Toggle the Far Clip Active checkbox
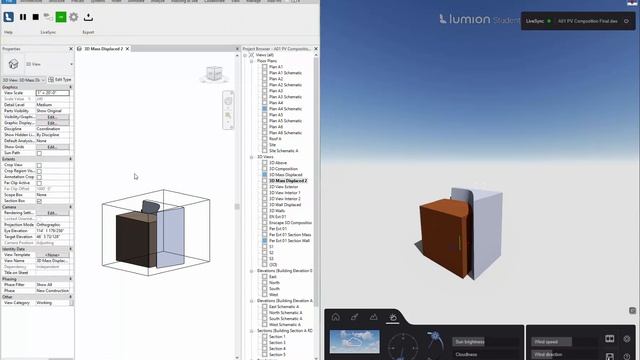Image resolution: width=640 pixels, height=360 pixels. point(39,183)
